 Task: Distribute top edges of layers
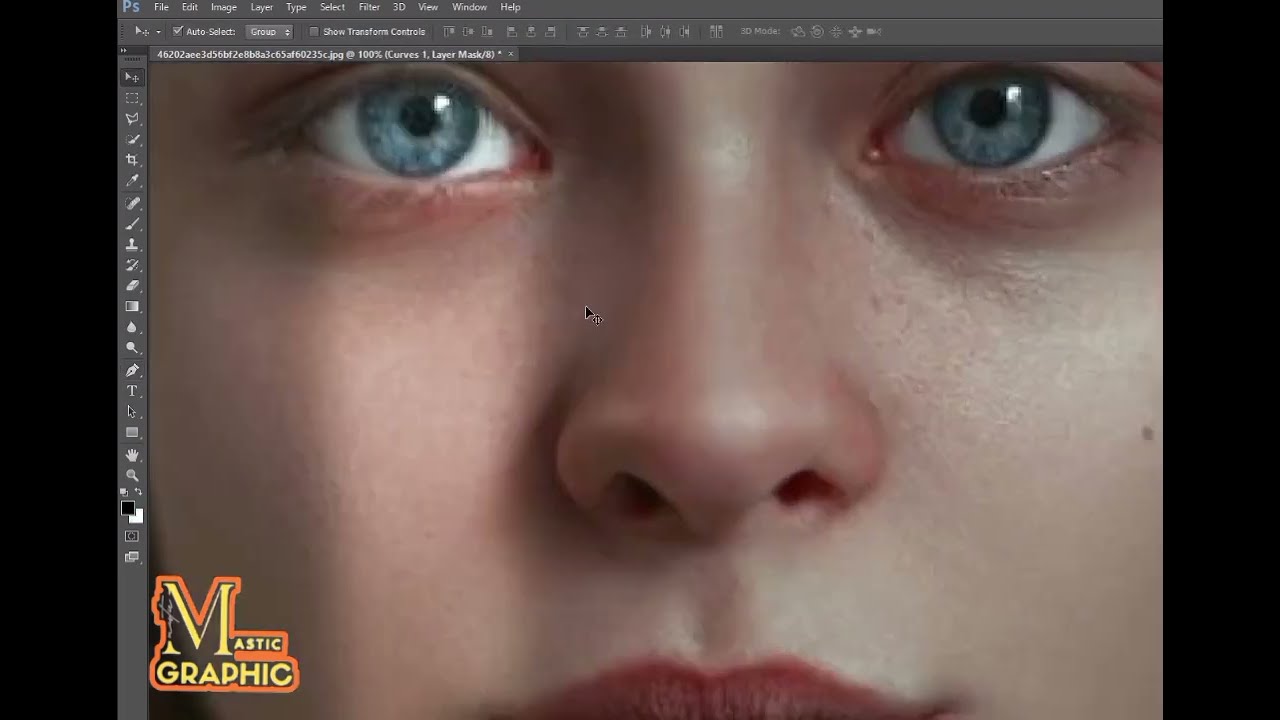coord(582,32)
